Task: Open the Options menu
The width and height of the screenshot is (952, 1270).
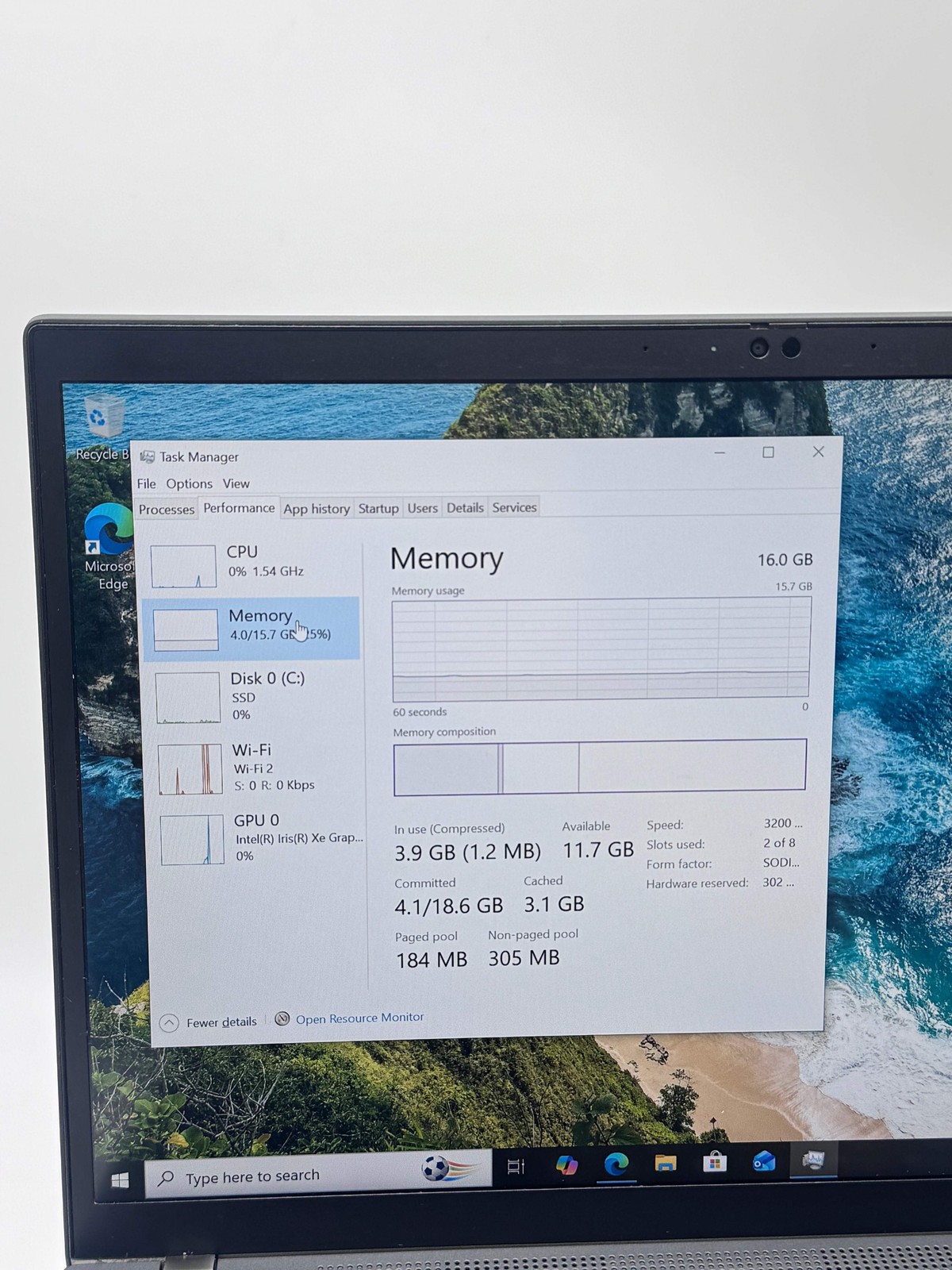Action: tap(189, 483)
